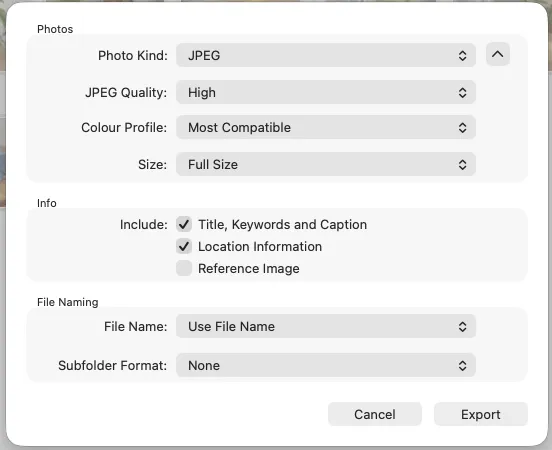Click the JPEG Quality label
Screen dimensions: 552x450
point(126,93)
